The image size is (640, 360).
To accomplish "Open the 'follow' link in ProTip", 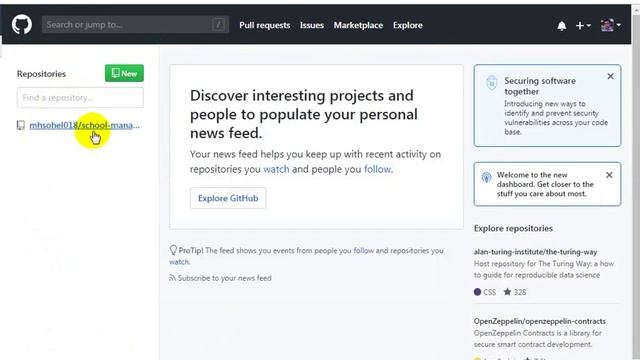I will click(363, 250).
